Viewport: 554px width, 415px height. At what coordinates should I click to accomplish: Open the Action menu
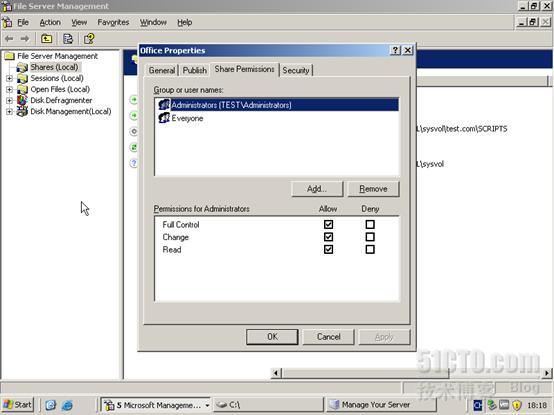tap(50, 22)
